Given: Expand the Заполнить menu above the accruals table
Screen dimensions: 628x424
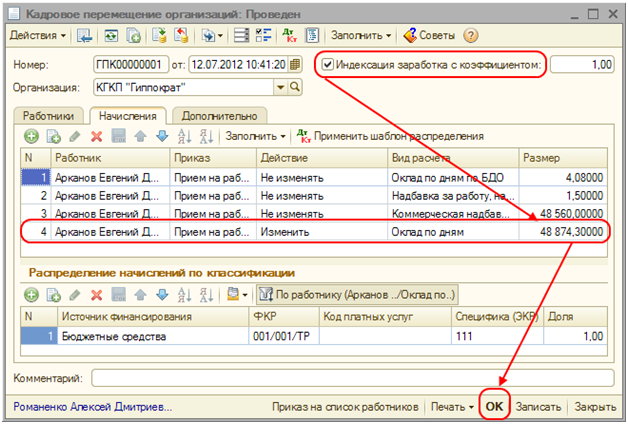Looking at the screenshot, I should pyautogui.click(x=256, y=136).
